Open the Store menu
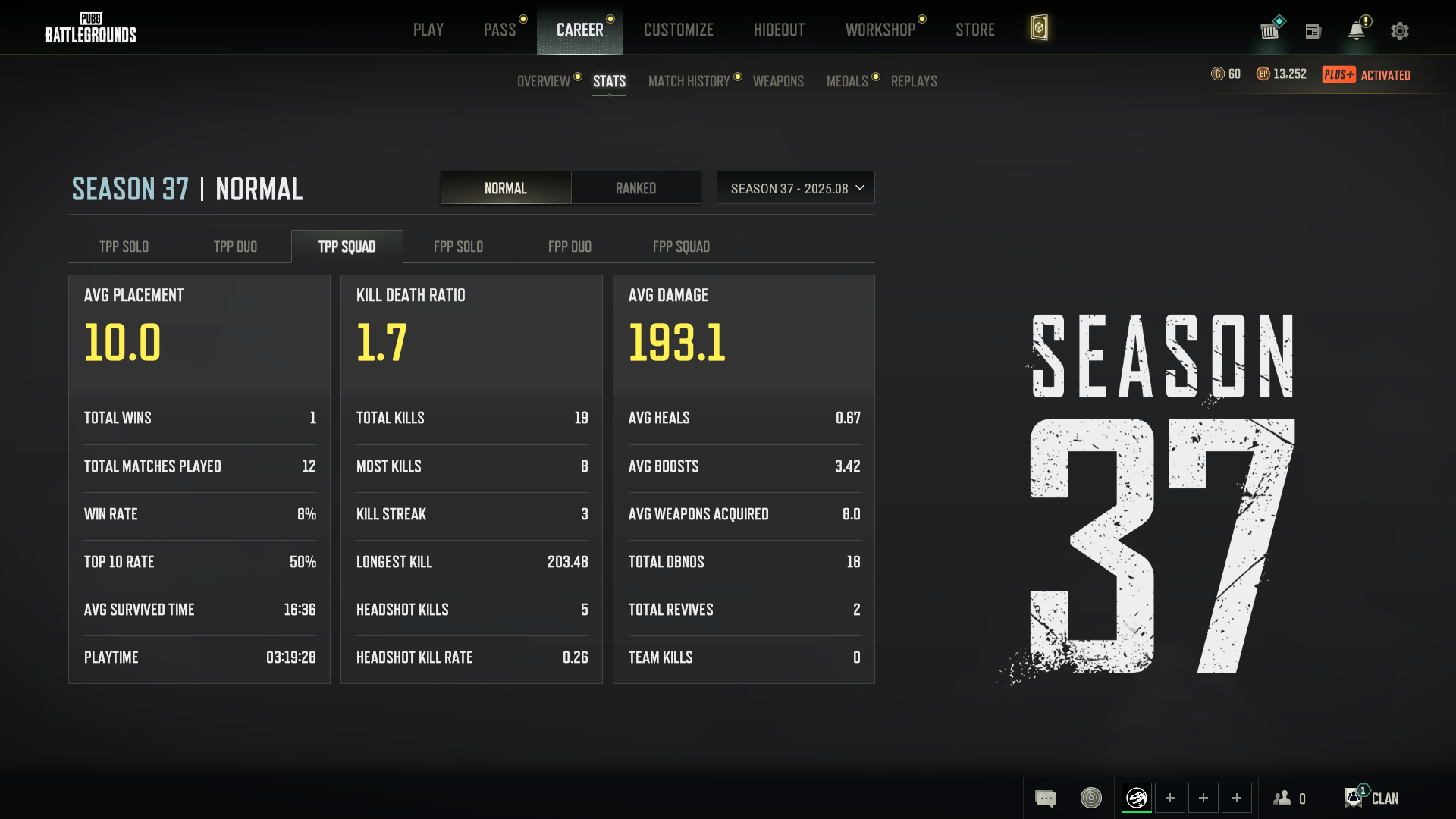 (975, 30)
